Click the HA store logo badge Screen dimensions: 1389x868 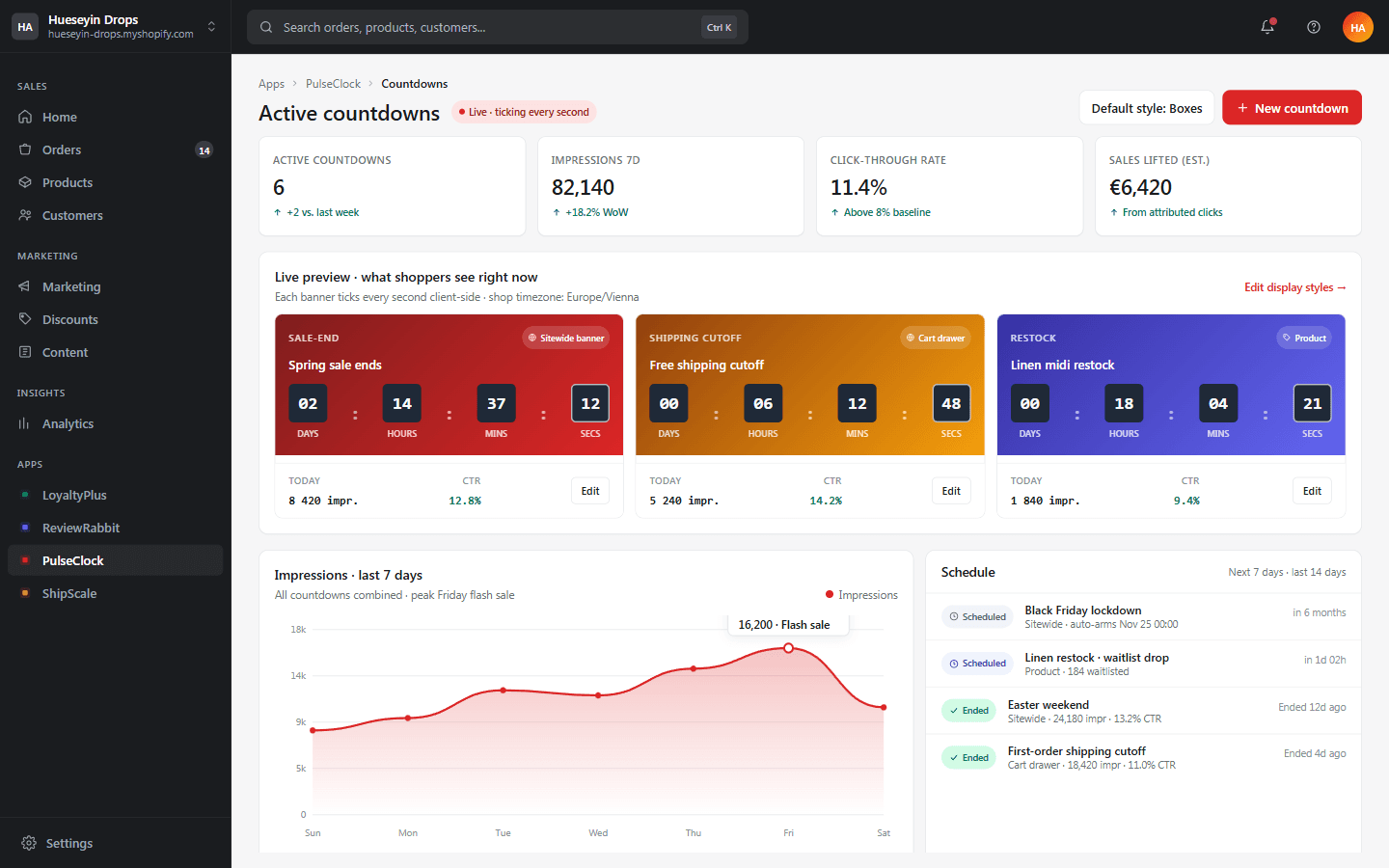(x=25, y=27)
